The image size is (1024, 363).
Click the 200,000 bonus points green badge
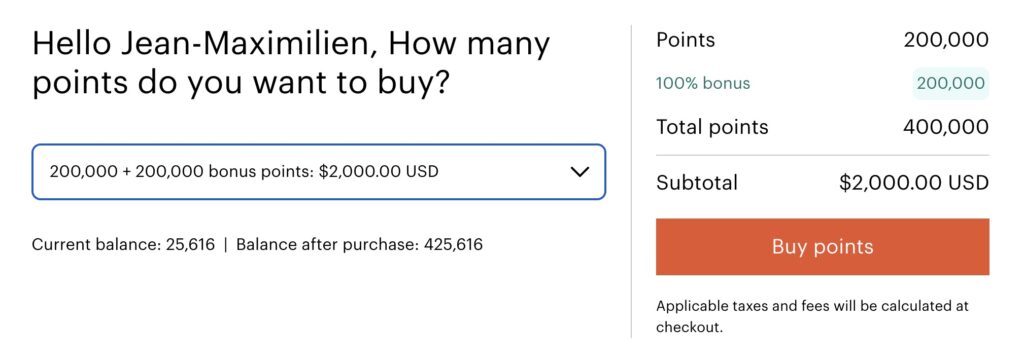(950, 84)
